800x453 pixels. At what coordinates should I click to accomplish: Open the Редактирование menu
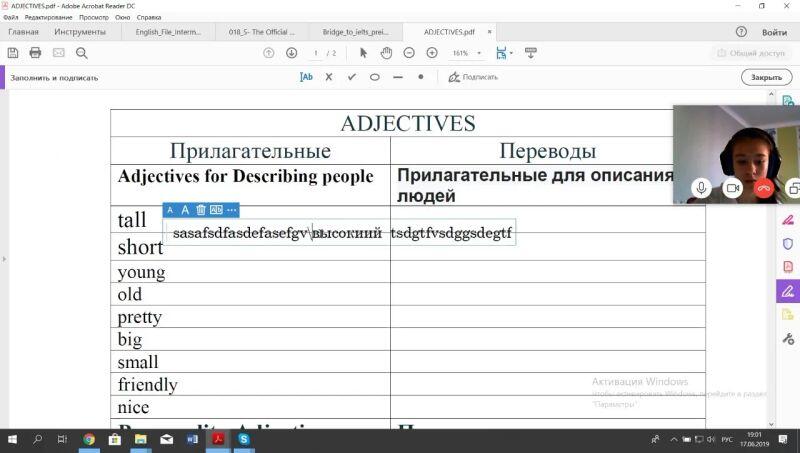coord(47,18)
